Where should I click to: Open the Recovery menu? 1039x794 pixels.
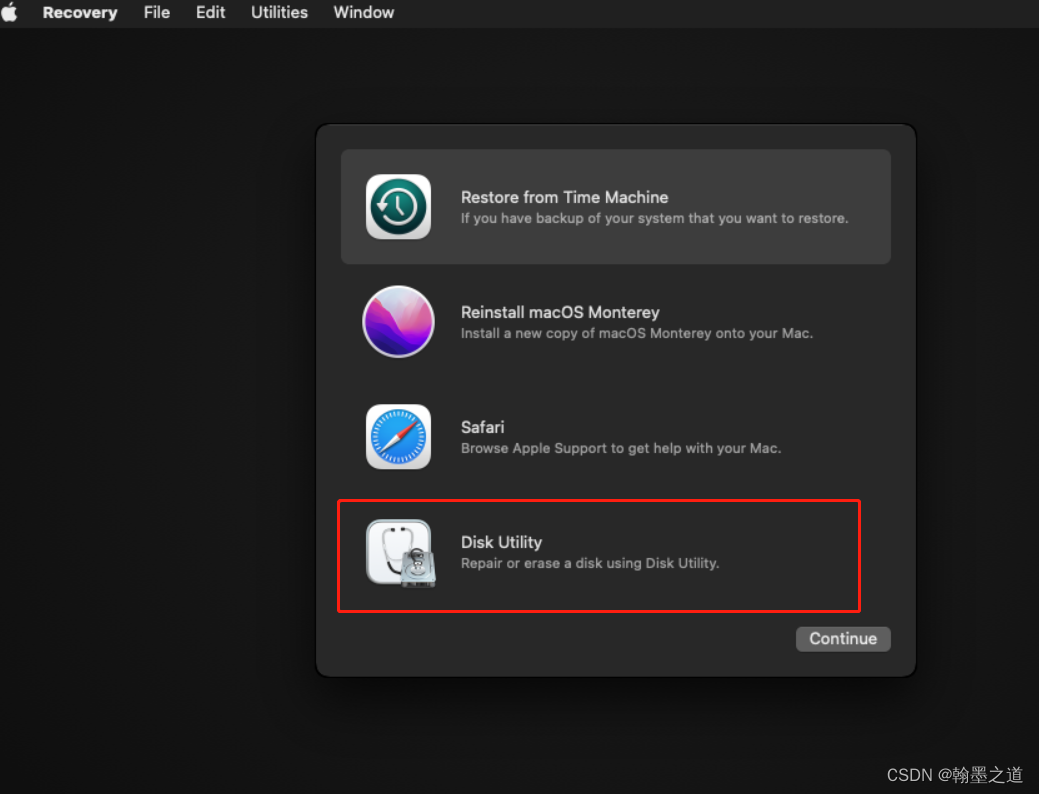80,13
